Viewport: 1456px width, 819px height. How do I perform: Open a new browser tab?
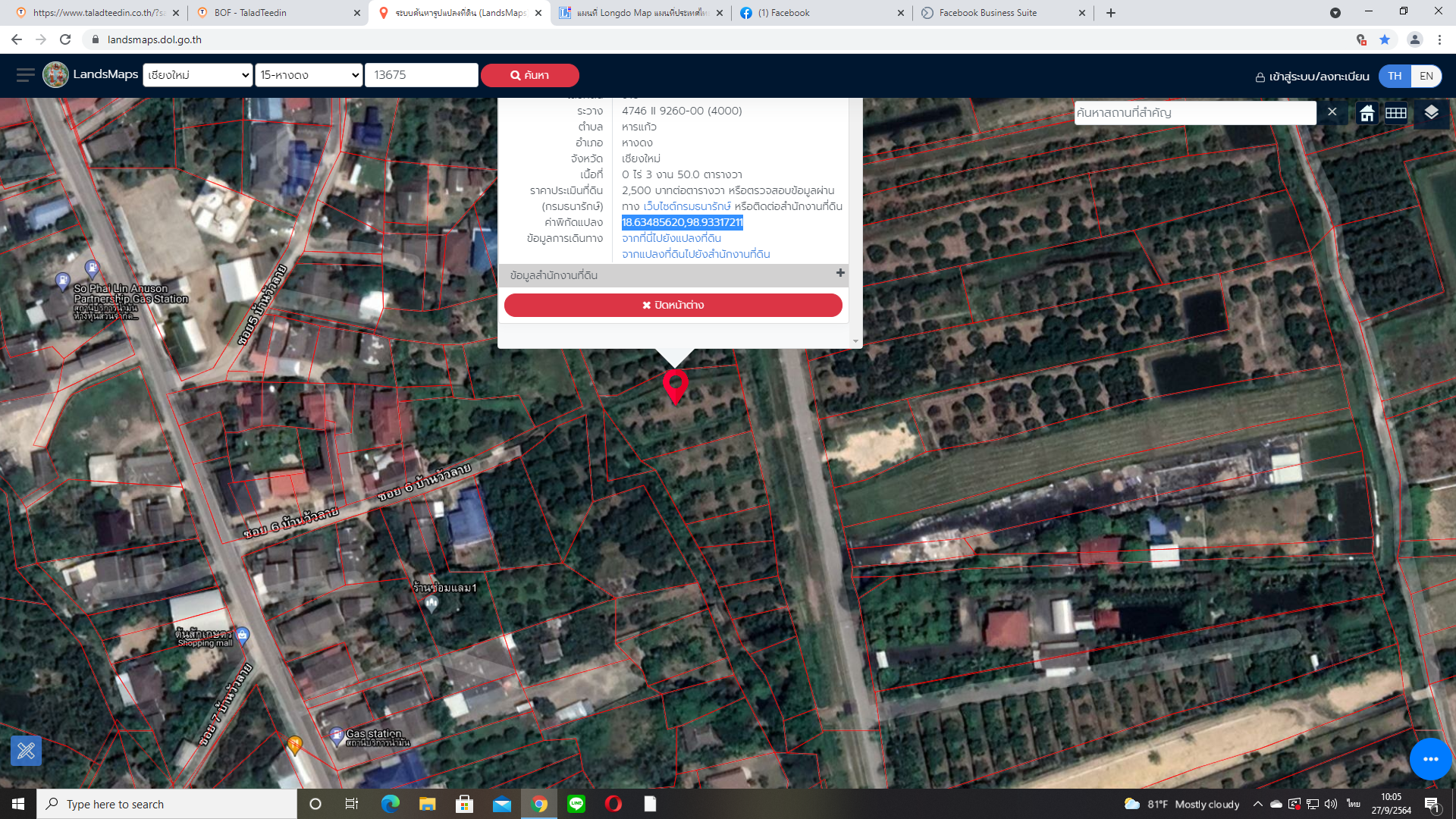(1110, 13)
